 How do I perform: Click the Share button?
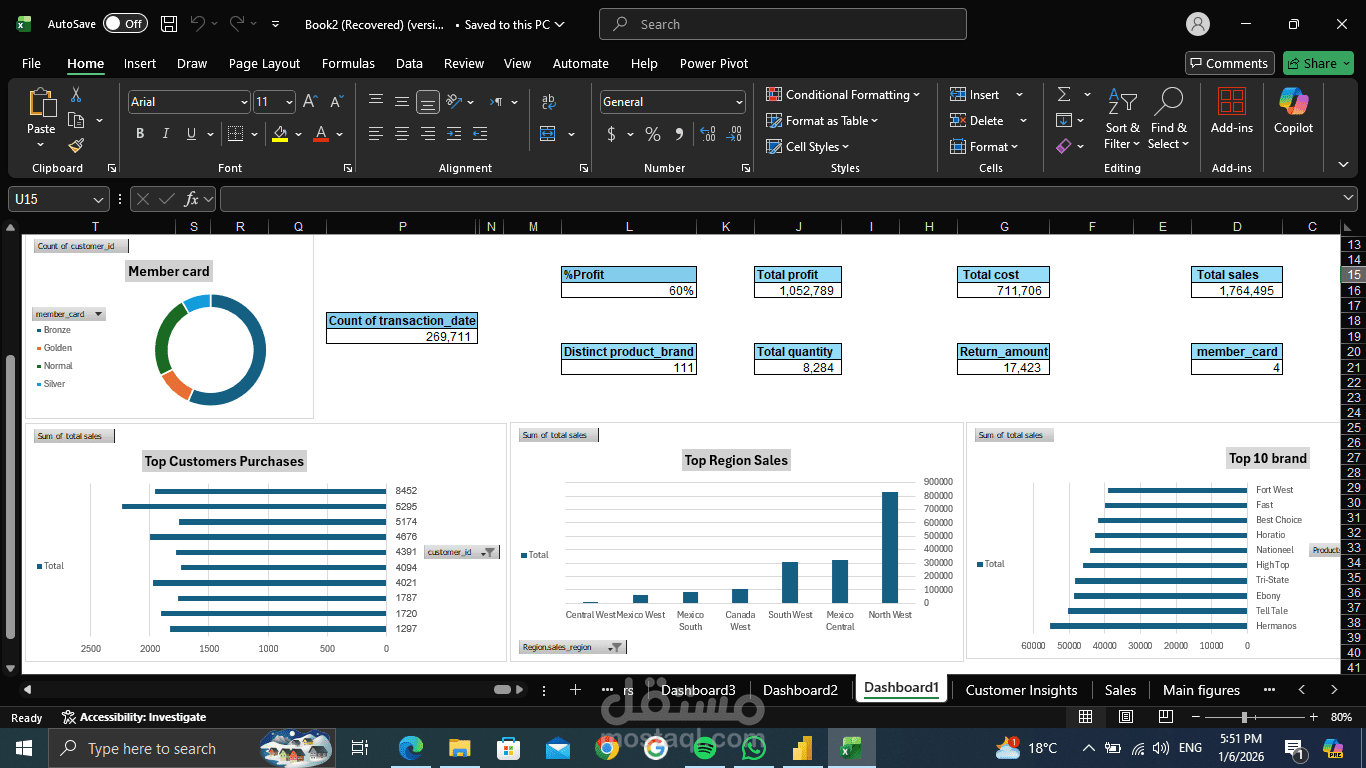(1318, 62)
